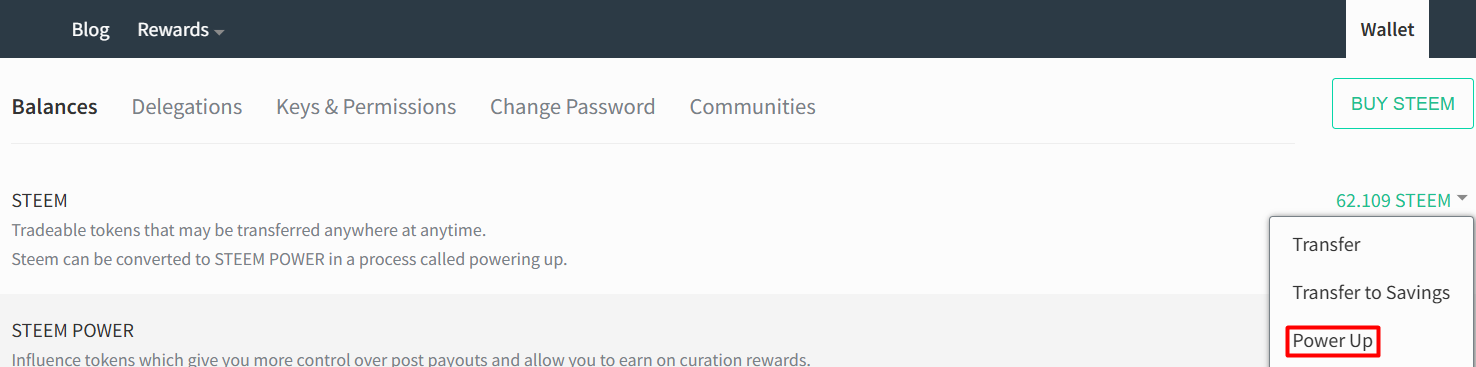Go to the Delegations tab
This screenshot has width=1476, height=367.
[187, 106]
